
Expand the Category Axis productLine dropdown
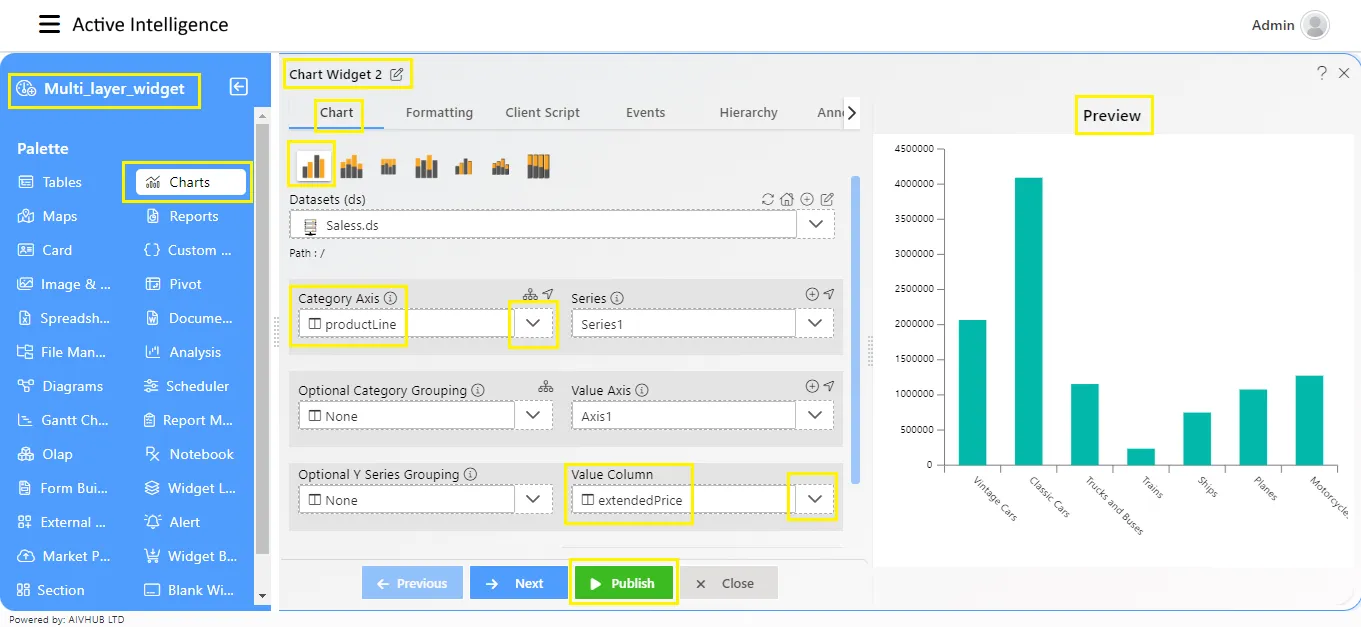point(533,323)
